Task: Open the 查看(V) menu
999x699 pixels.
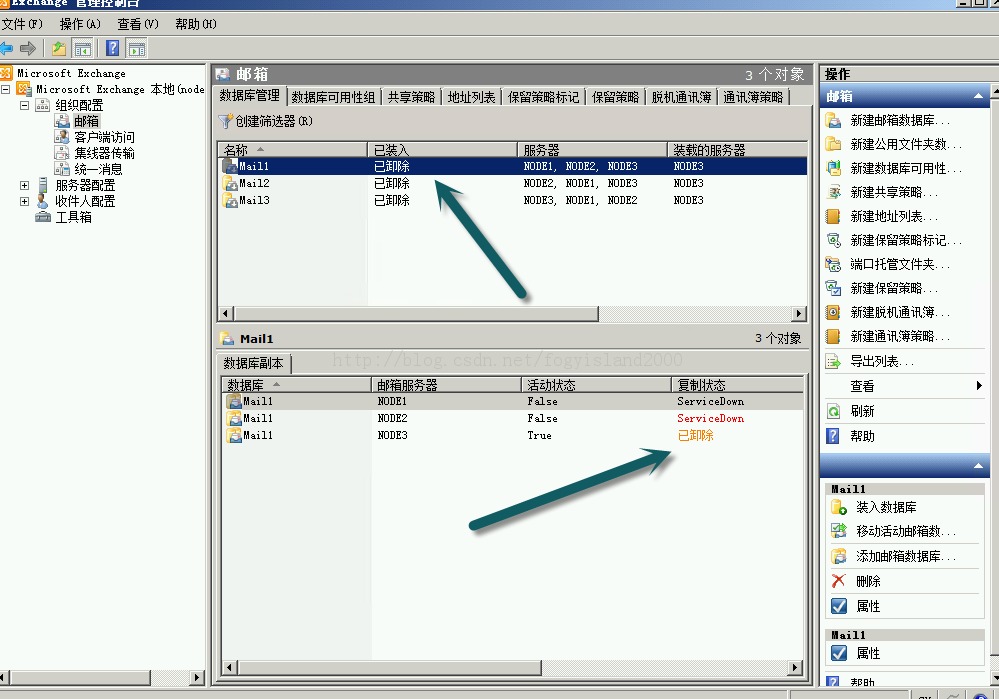Action: pyautogui.click(x=138, y=24)
